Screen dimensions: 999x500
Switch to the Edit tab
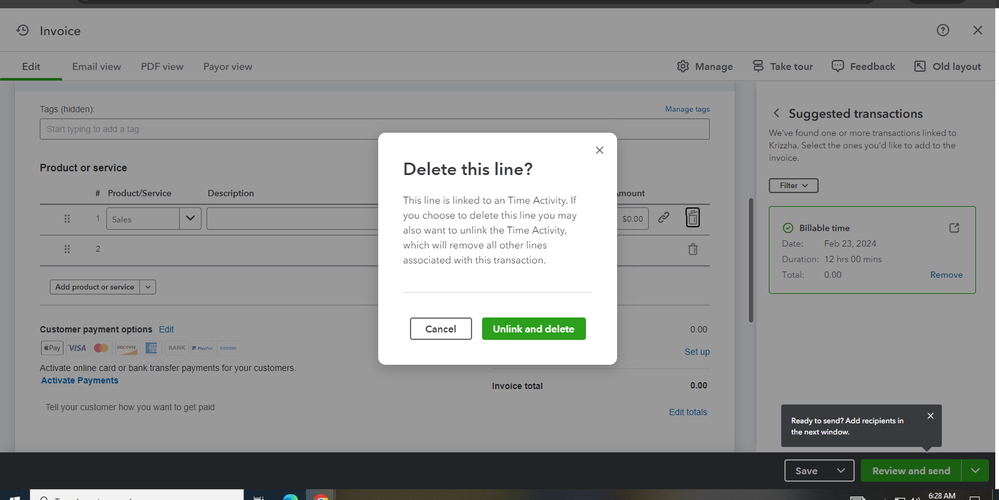(31, 66)
